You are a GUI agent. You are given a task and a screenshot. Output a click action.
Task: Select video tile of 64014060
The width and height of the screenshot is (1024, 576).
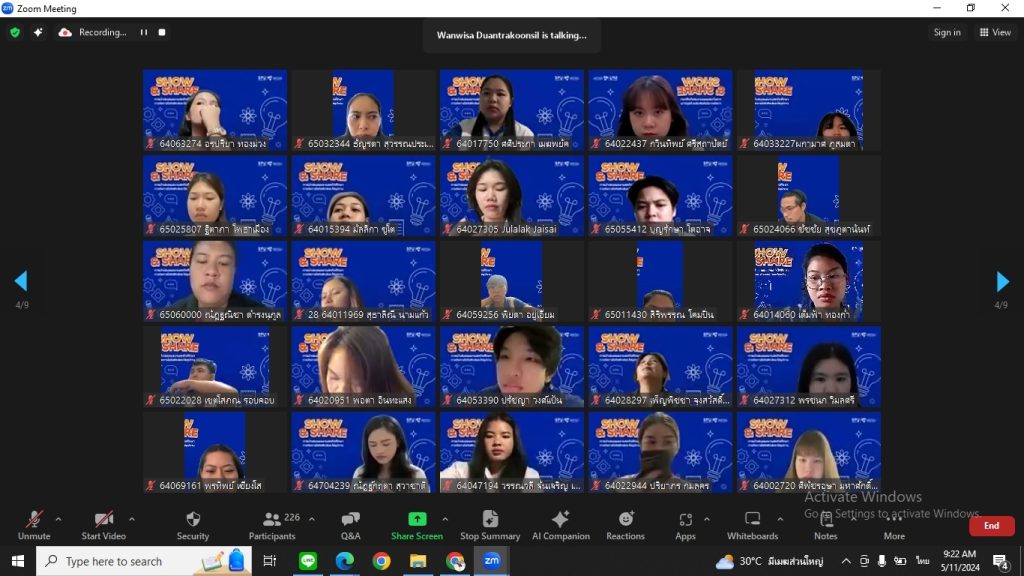pos(808,281)
